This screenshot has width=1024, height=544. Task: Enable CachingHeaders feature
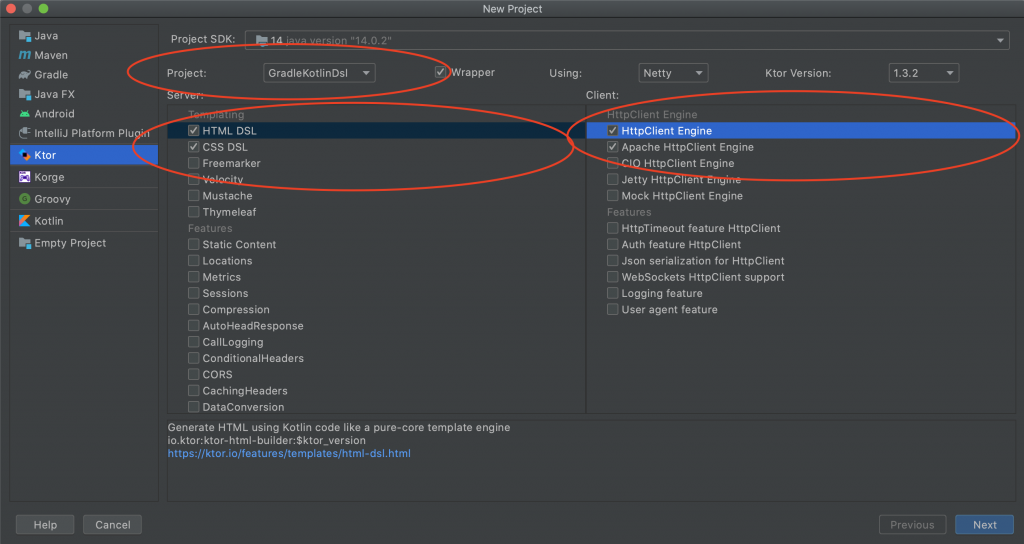click(x=193, y=391)
